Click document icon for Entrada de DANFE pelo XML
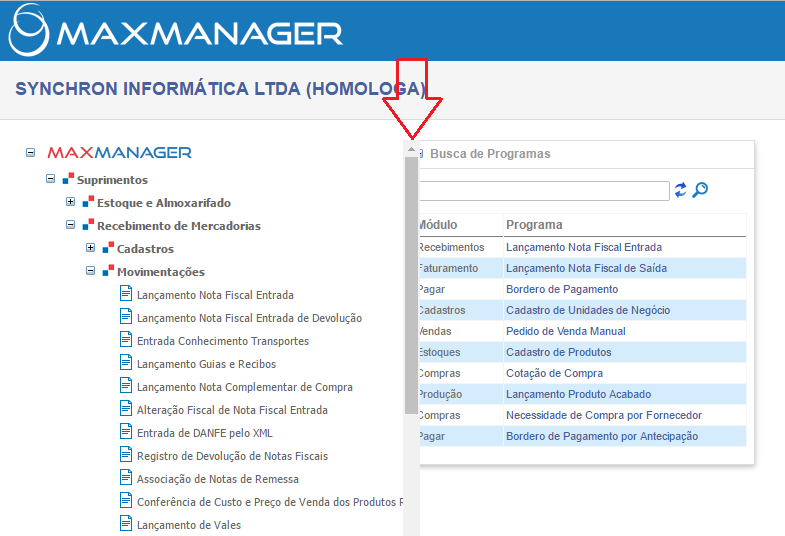The image size is (785, 536). 126,431
